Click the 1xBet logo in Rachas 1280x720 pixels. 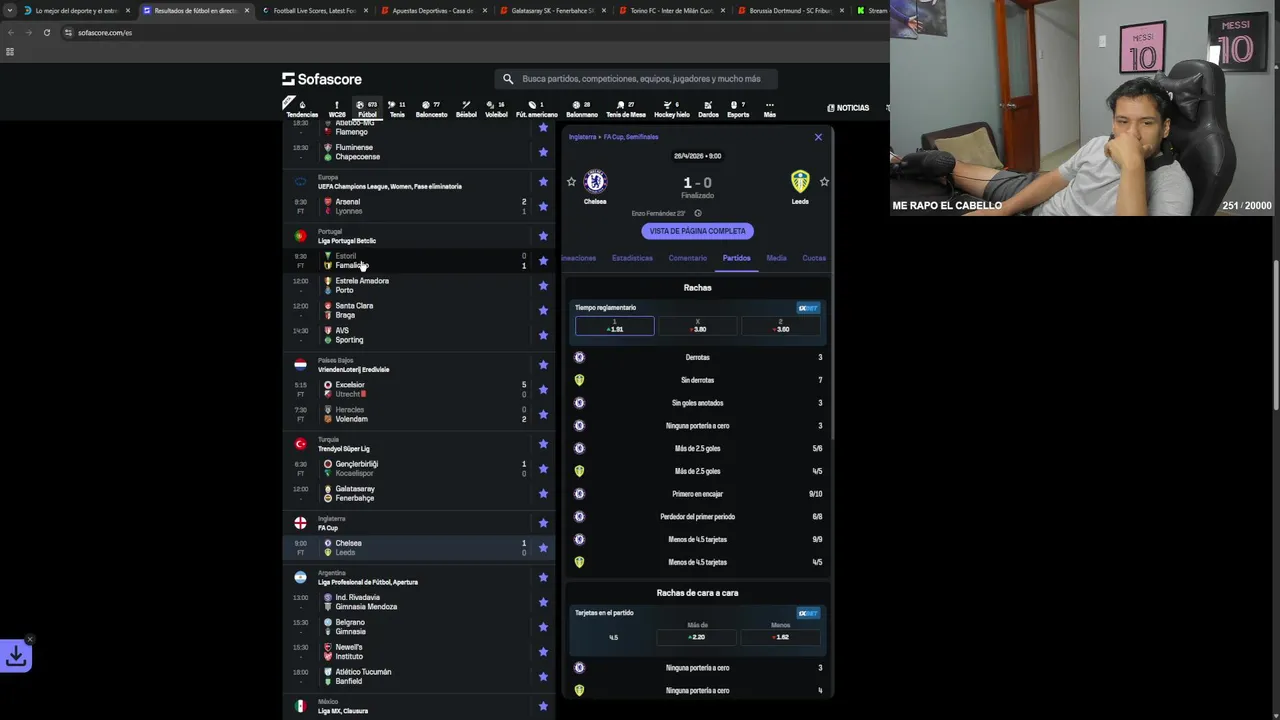[x=808, y=308]
